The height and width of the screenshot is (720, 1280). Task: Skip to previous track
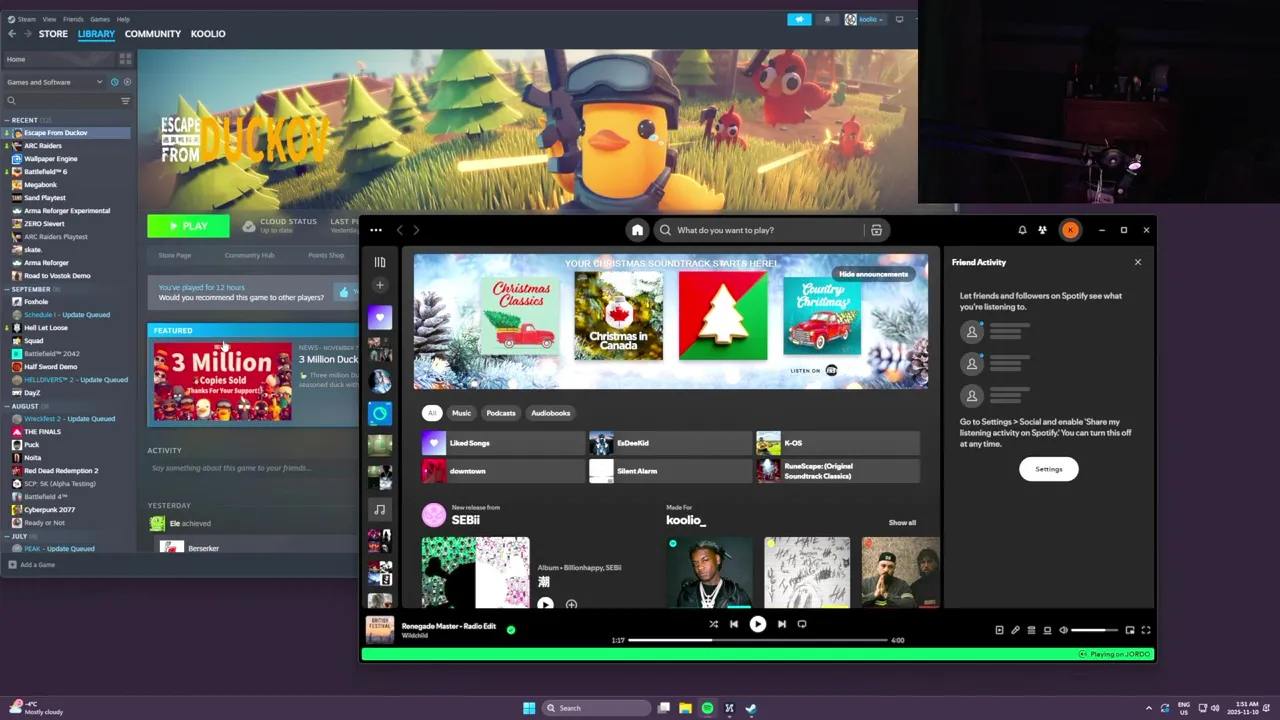[x=734, y=624]
